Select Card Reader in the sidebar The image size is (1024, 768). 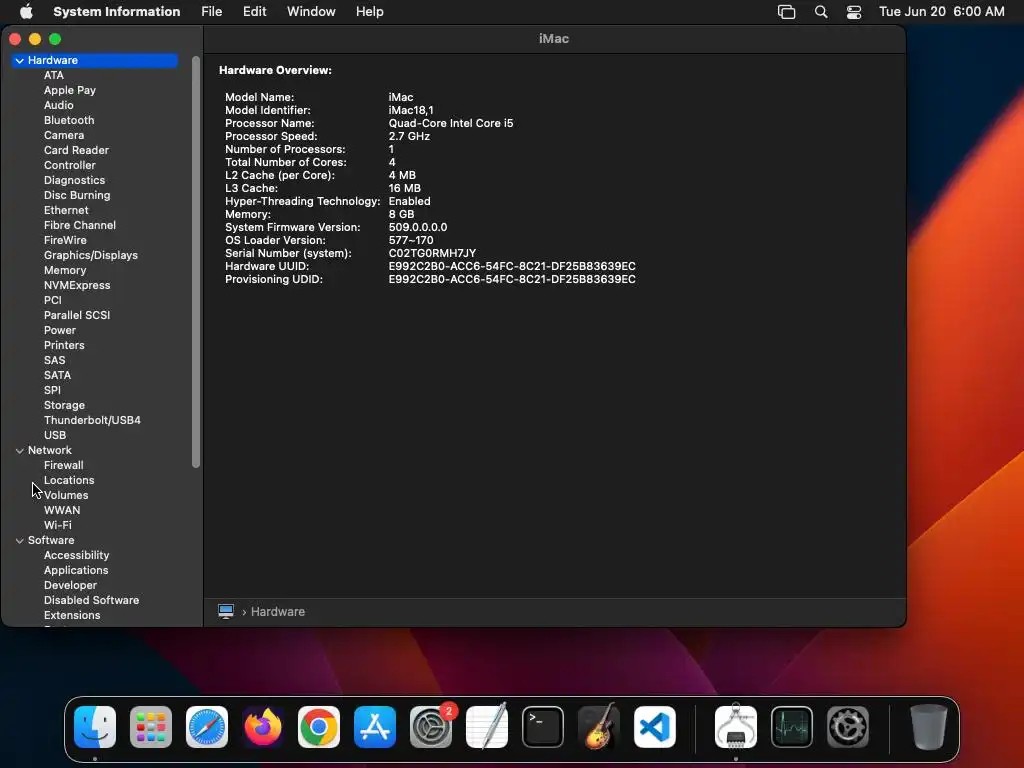click(76, 150)
